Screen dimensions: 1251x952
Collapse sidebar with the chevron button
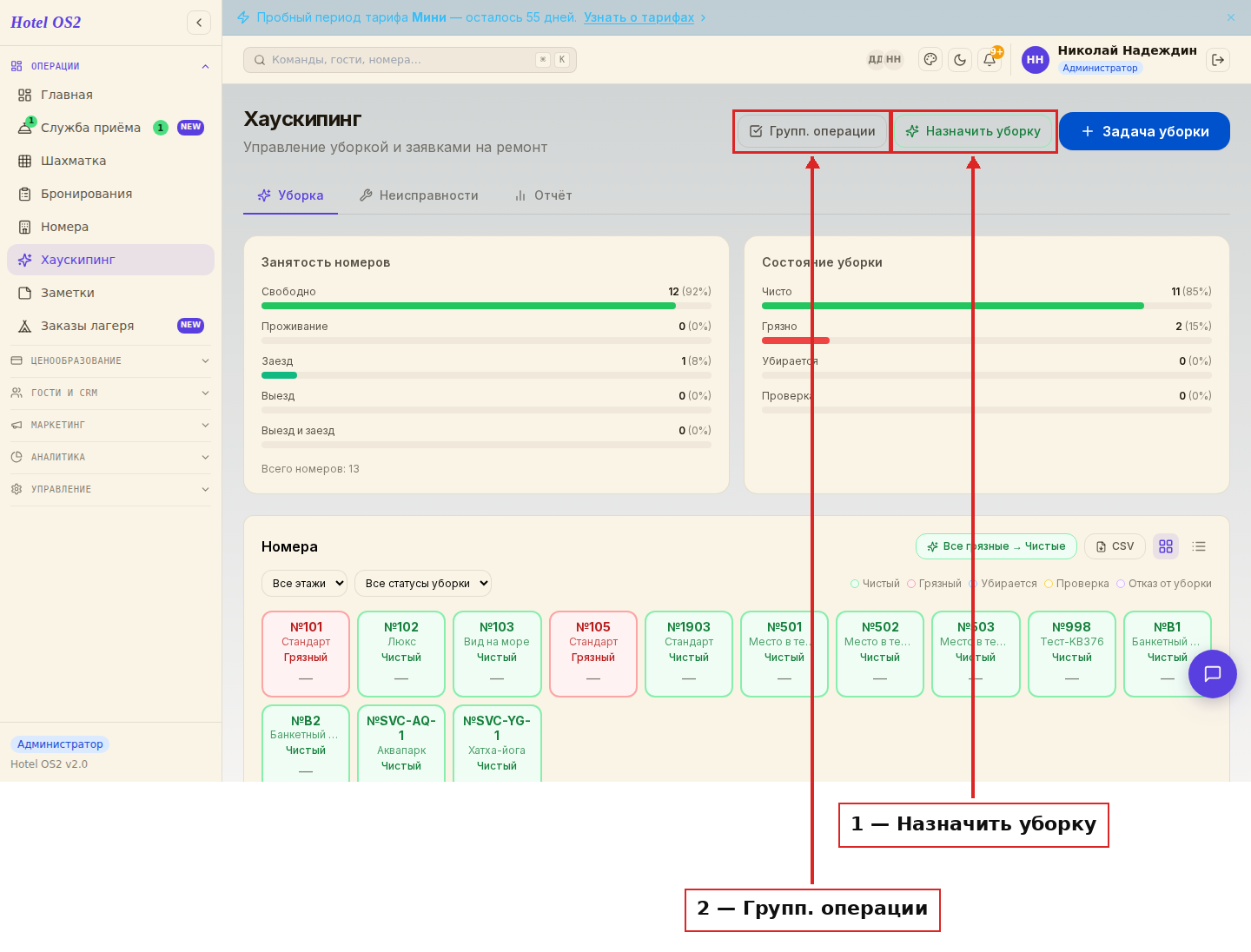point(199,23)
